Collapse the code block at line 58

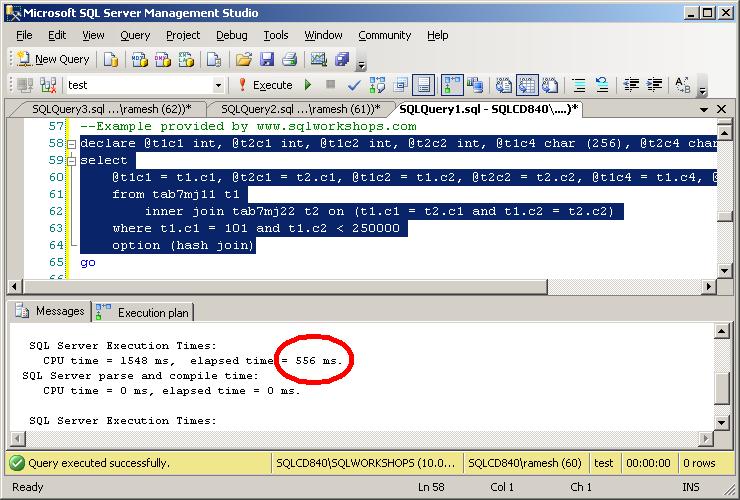click(71, 144)
